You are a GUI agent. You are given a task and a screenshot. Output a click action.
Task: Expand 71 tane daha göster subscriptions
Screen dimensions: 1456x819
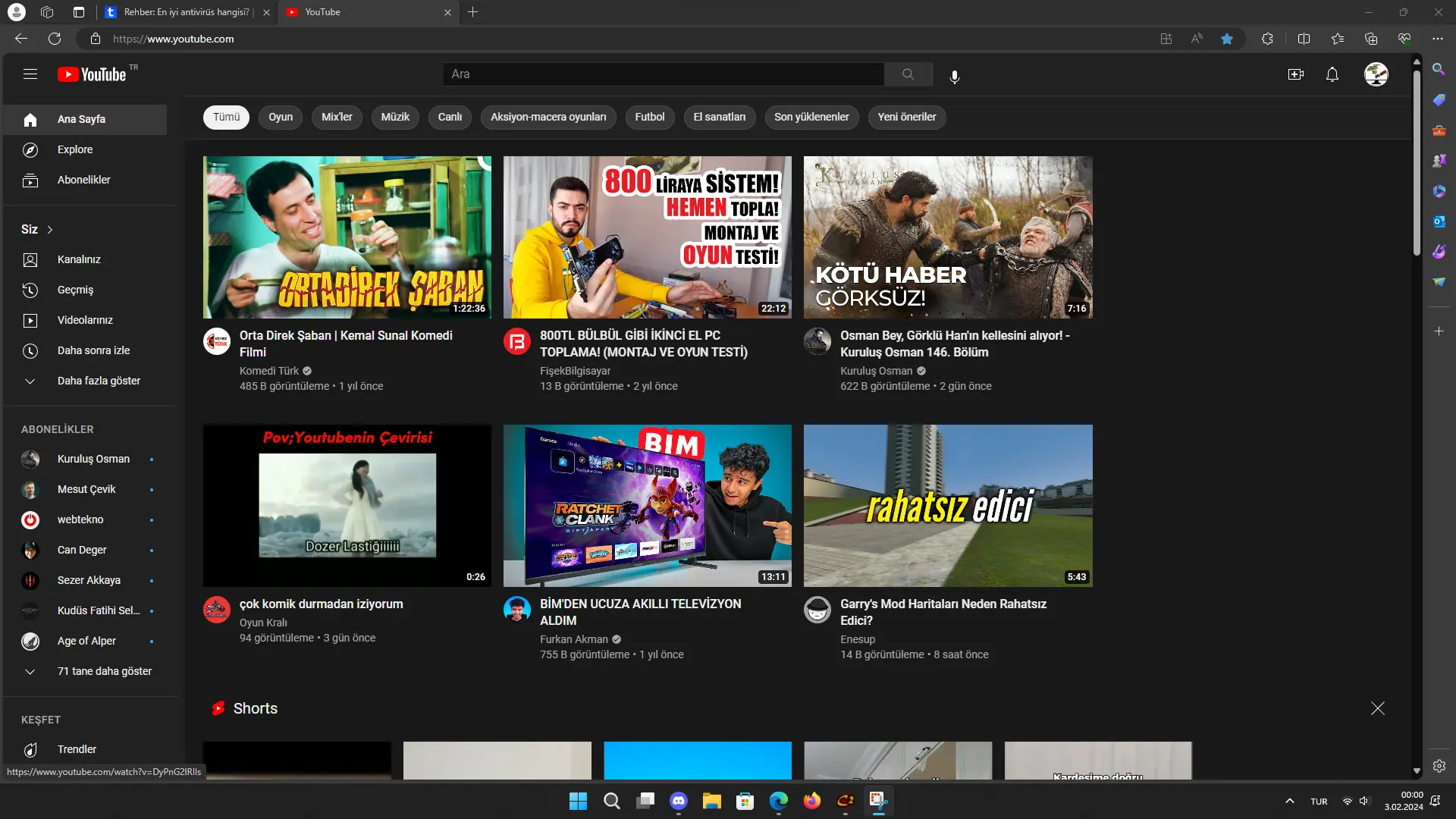85,672
